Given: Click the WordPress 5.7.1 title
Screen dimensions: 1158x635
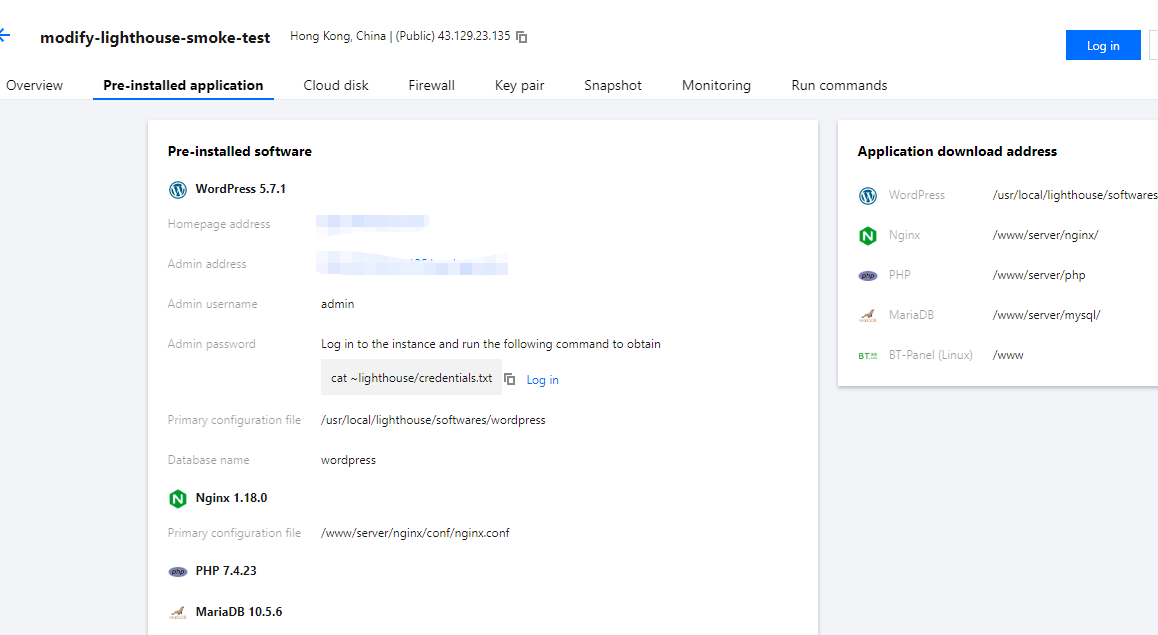Looking at the screenshot, I should tap(241, 189).
